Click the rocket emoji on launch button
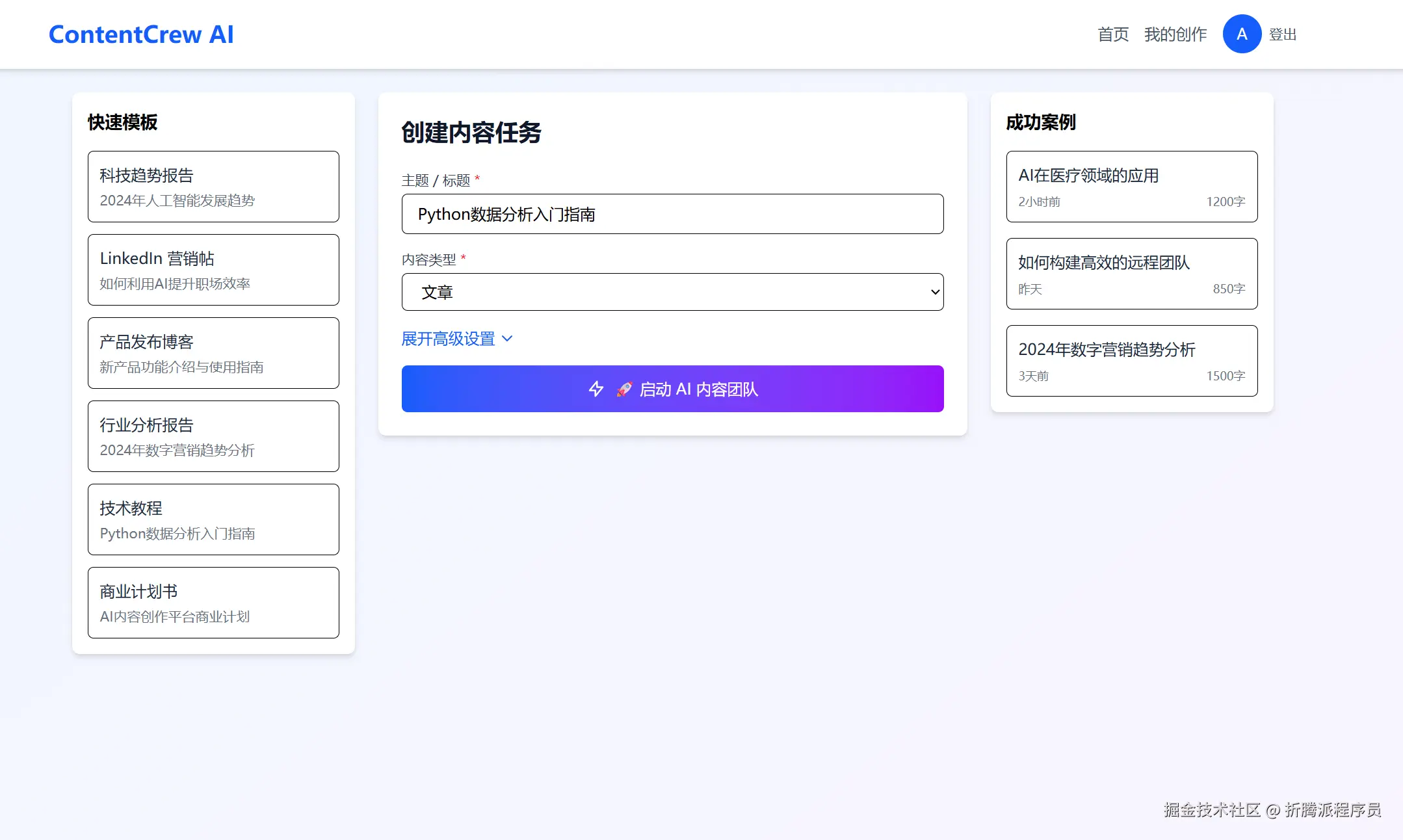The image size is (1403, 840). 624,389
